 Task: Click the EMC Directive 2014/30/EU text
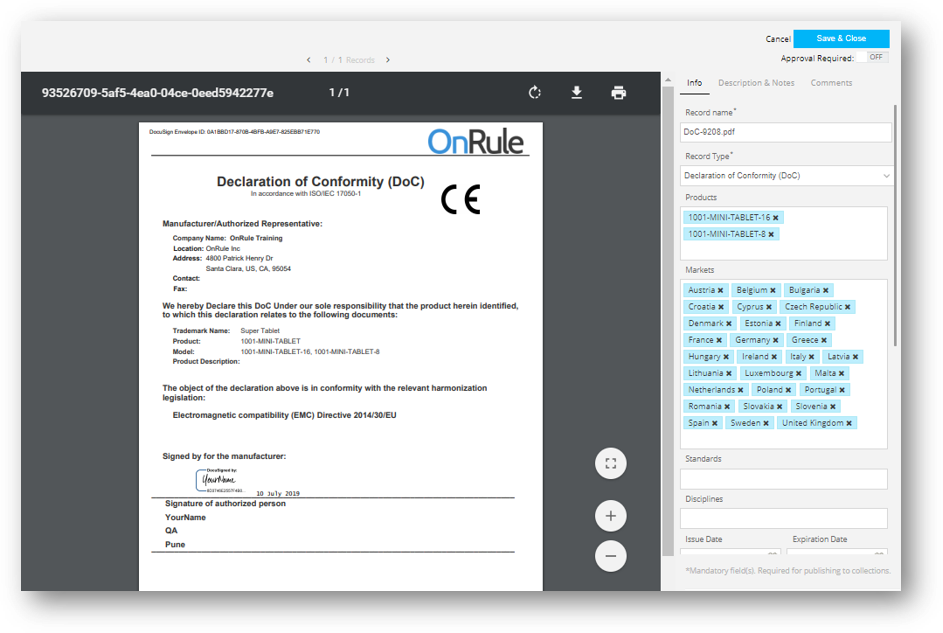(x=284, y=415)
